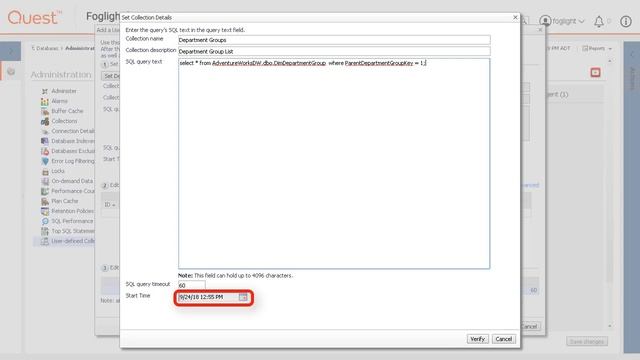Click the Error Log Filtering shield icon
The height and width of the screenshot is (360, 640).
pos(45,161)
